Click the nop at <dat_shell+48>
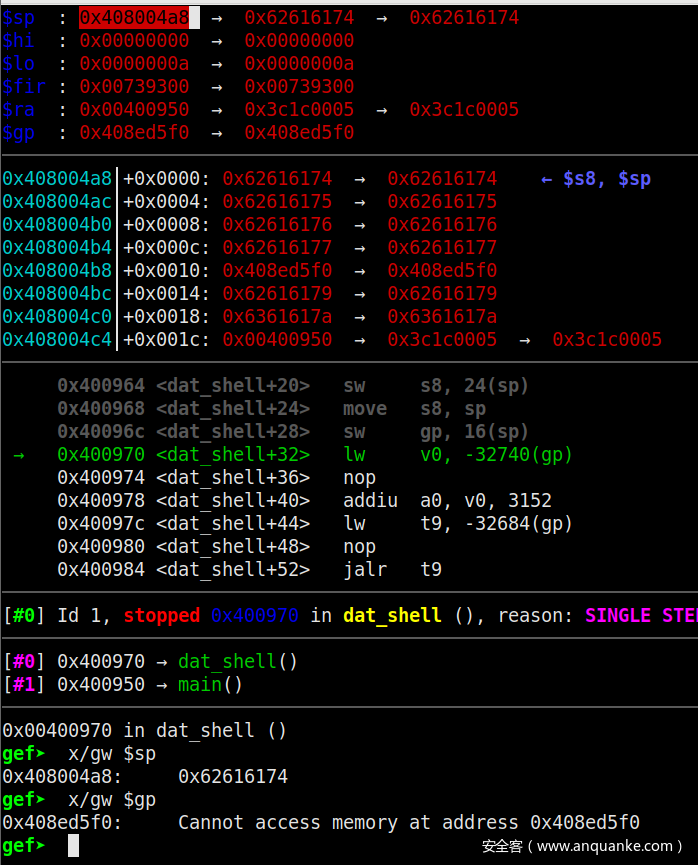 pos(359,547)
